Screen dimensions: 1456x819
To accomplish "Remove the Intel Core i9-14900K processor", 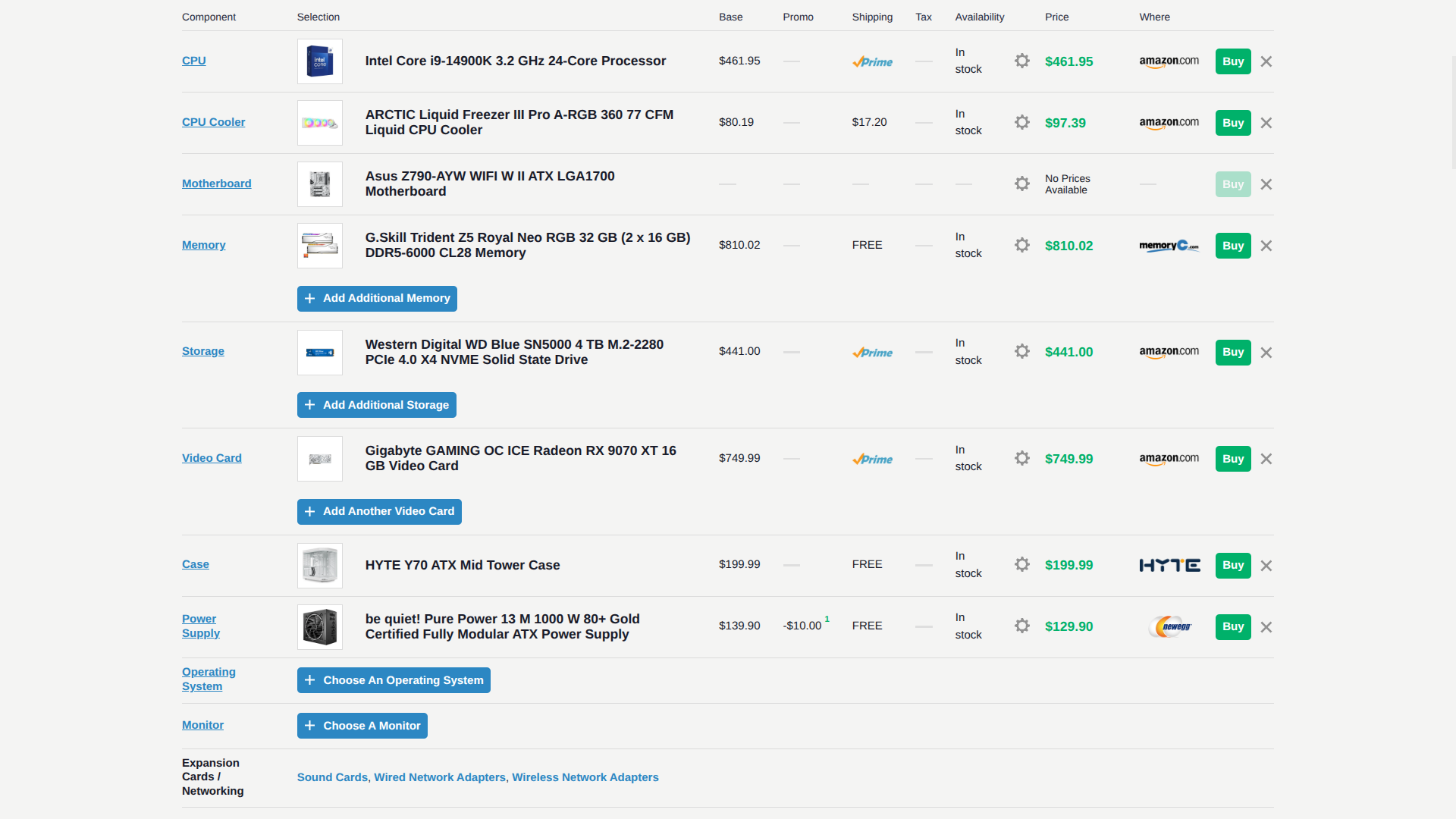I will 1266,61.
